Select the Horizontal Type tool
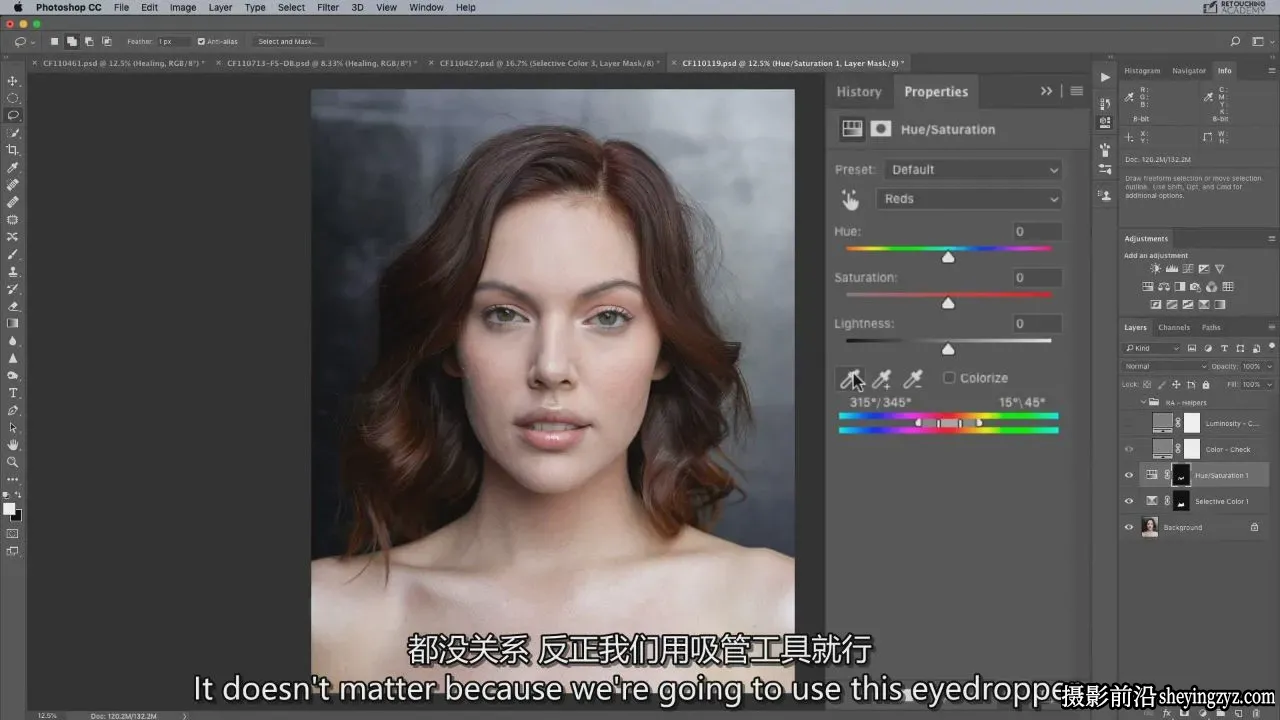 (13, 393)
